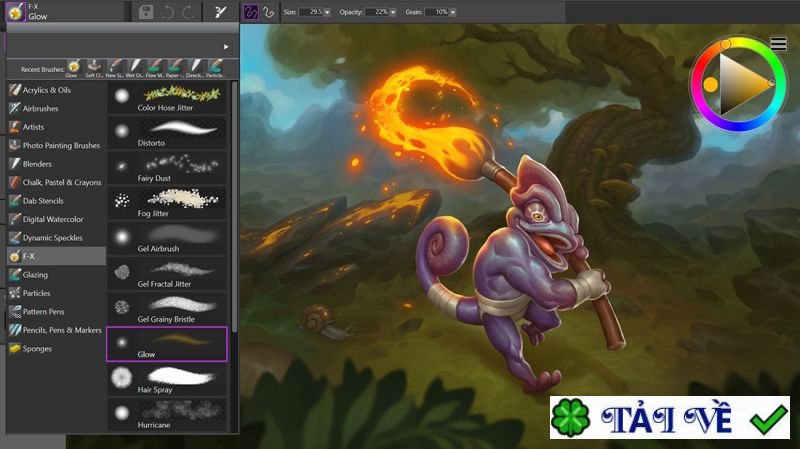Open the brush library panel flyout arrow
This screenshot has width=800, height=449.
tap(226, 46)
